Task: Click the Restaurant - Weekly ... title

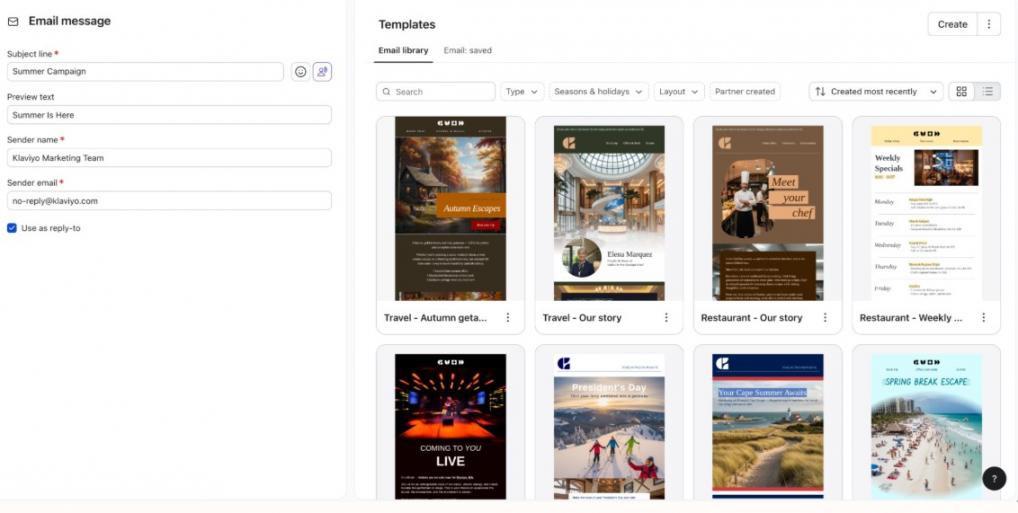Action: (911, 318)
